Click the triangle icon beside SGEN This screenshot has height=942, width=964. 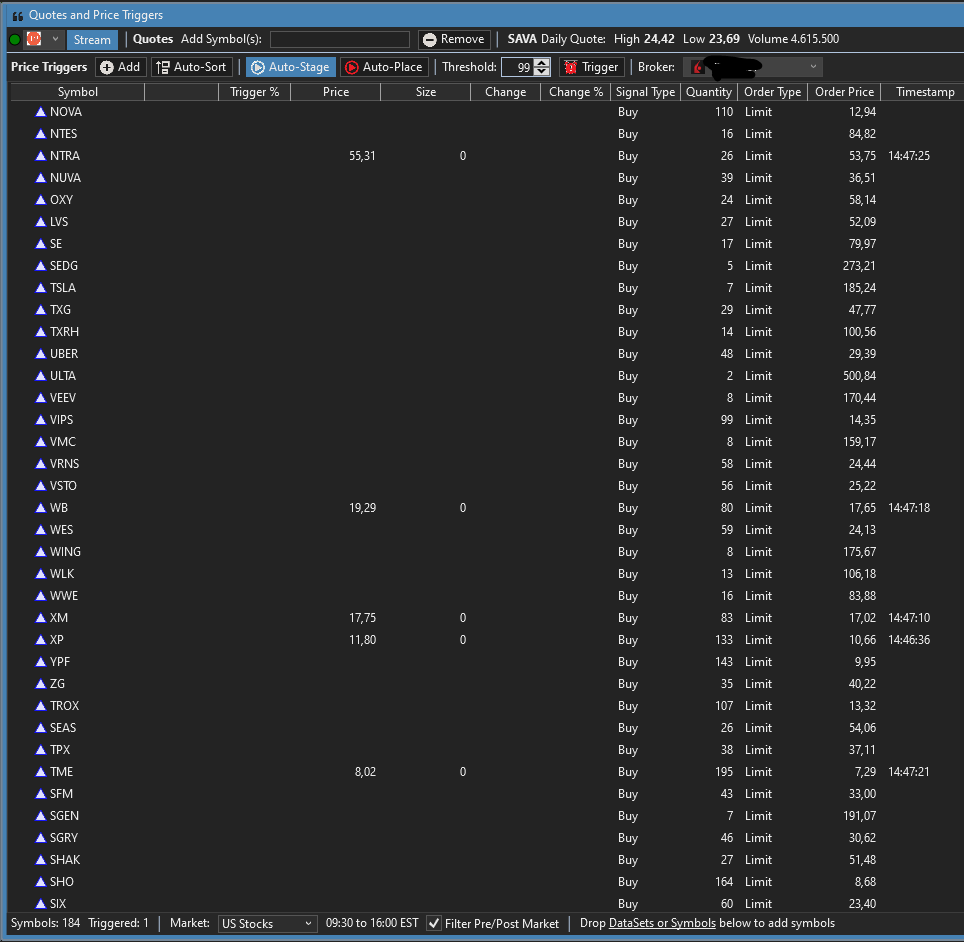click(x=41, y=816)
